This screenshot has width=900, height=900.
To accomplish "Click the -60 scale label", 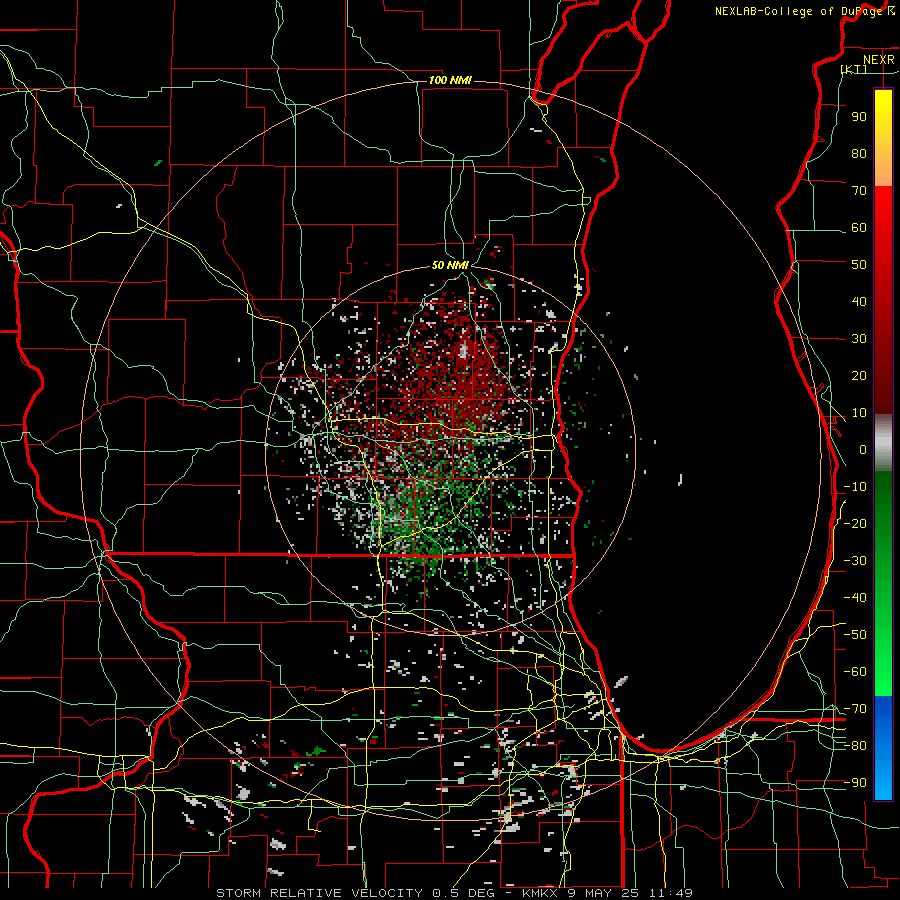I will tap(855, 672).
